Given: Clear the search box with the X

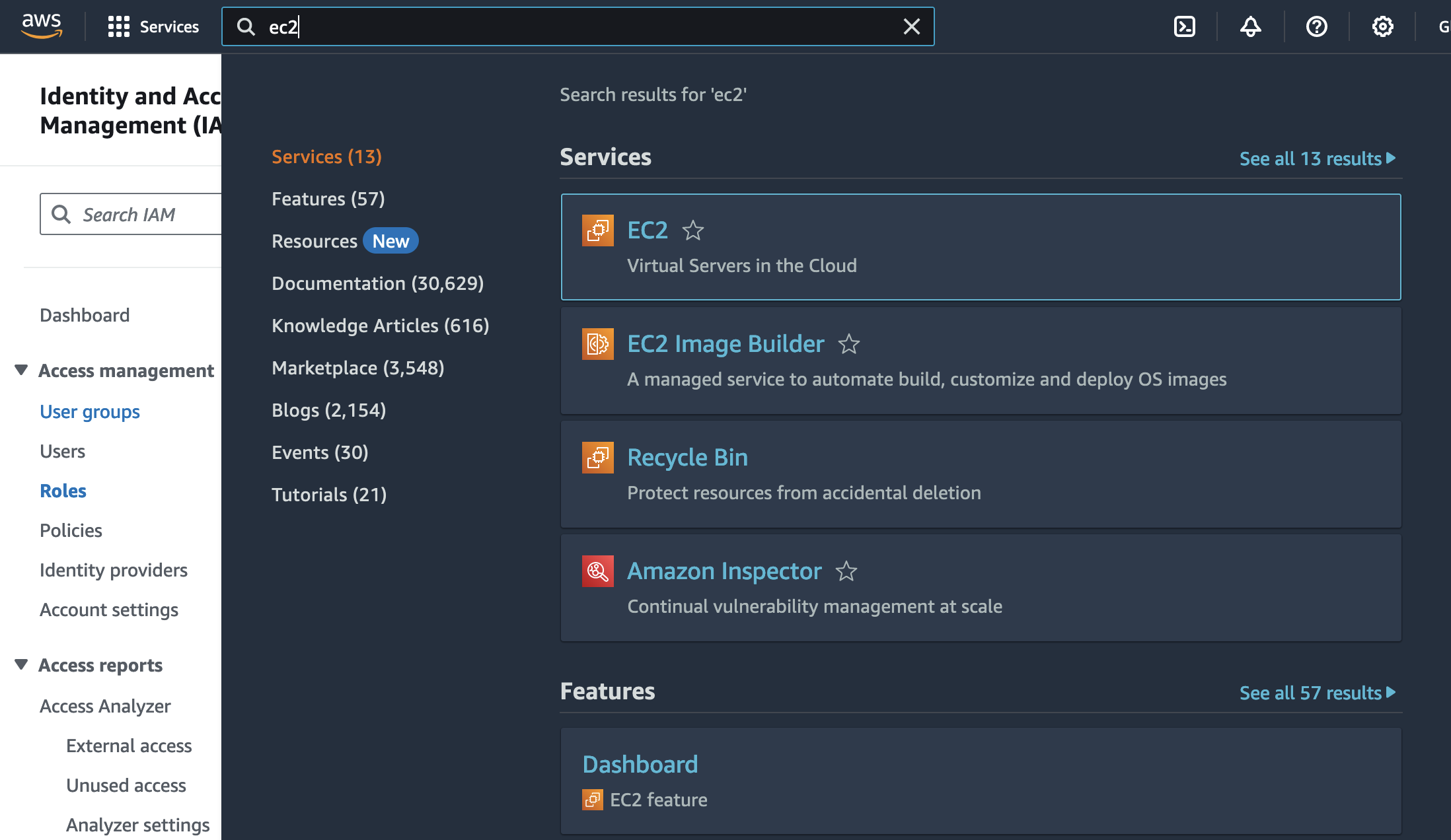Looking at the screenshot, I should click(x=912, y=26).
